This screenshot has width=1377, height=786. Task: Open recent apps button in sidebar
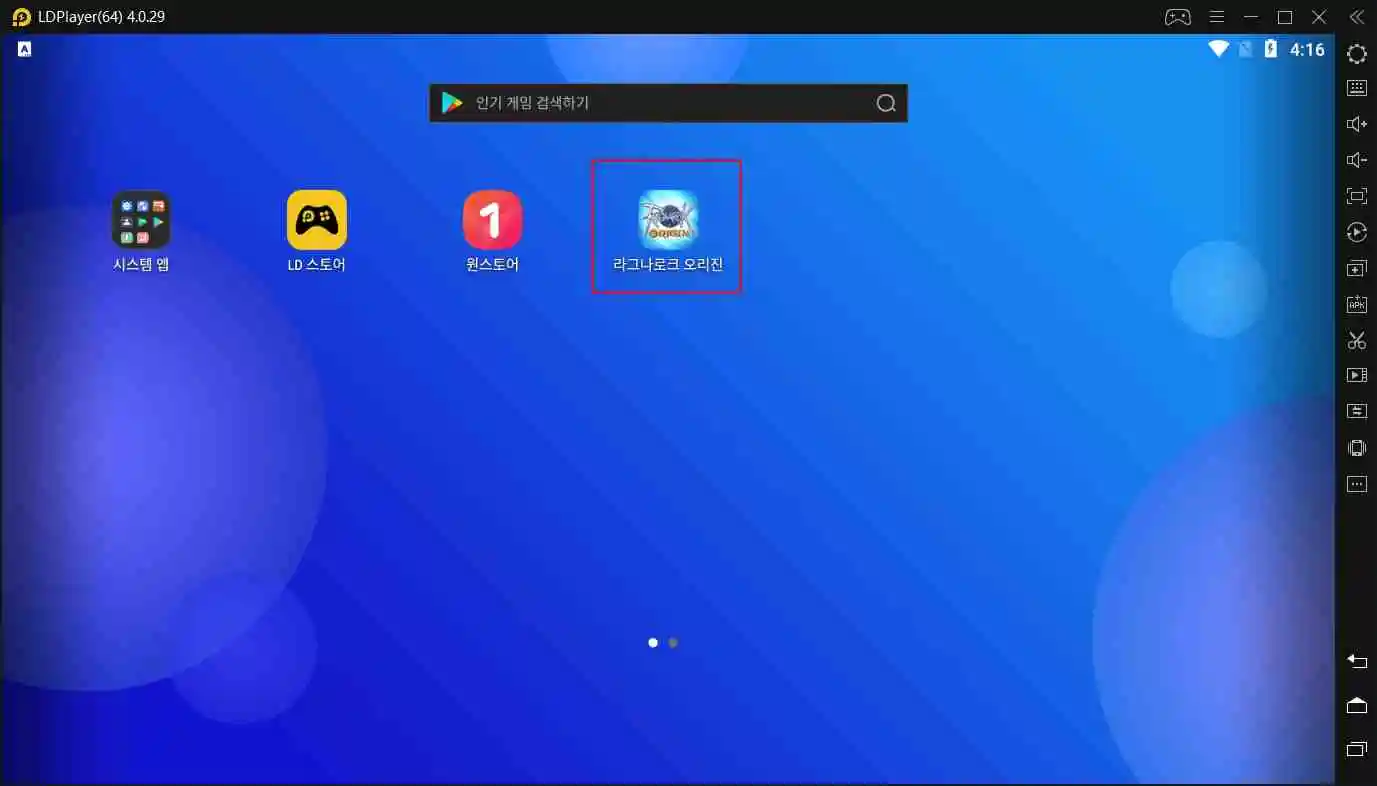pyautogui.click(x=1356, y=749)
